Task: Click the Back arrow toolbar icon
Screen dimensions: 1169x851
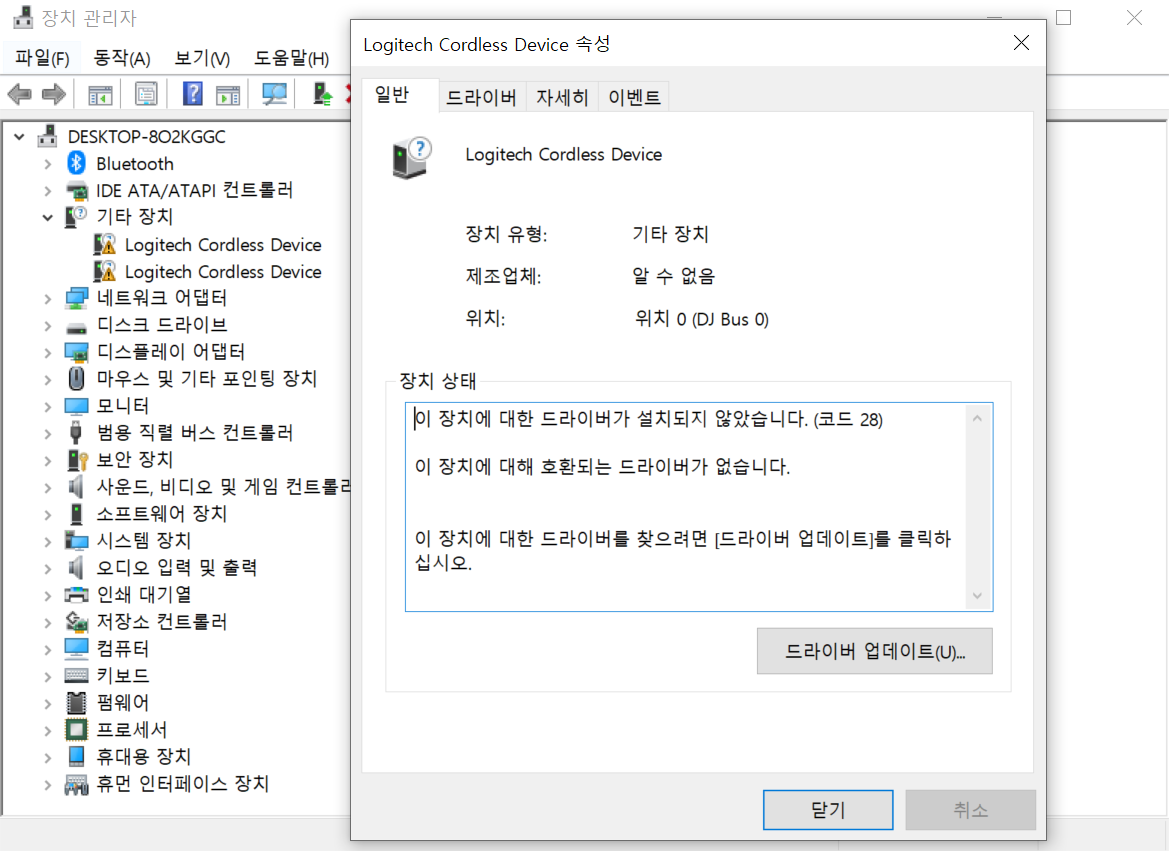Action: click(19, 95)
